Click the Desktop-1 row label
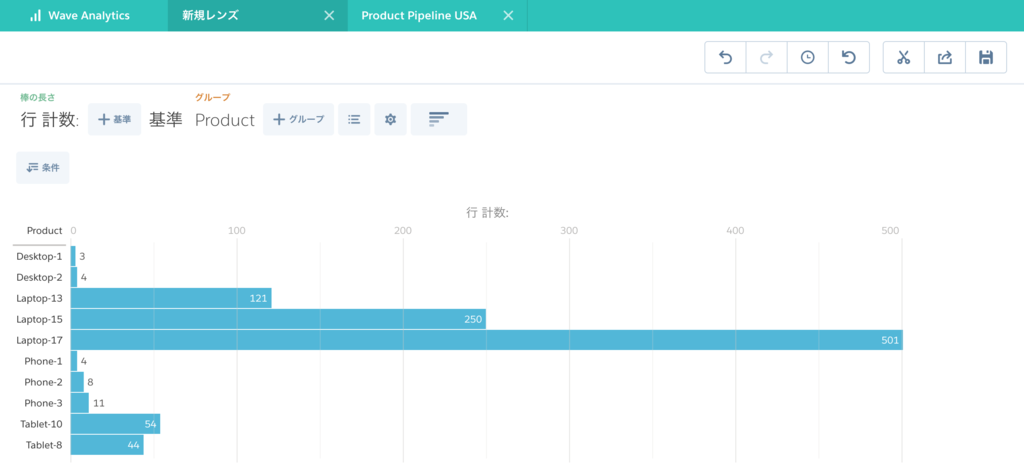 pos(39,257)
